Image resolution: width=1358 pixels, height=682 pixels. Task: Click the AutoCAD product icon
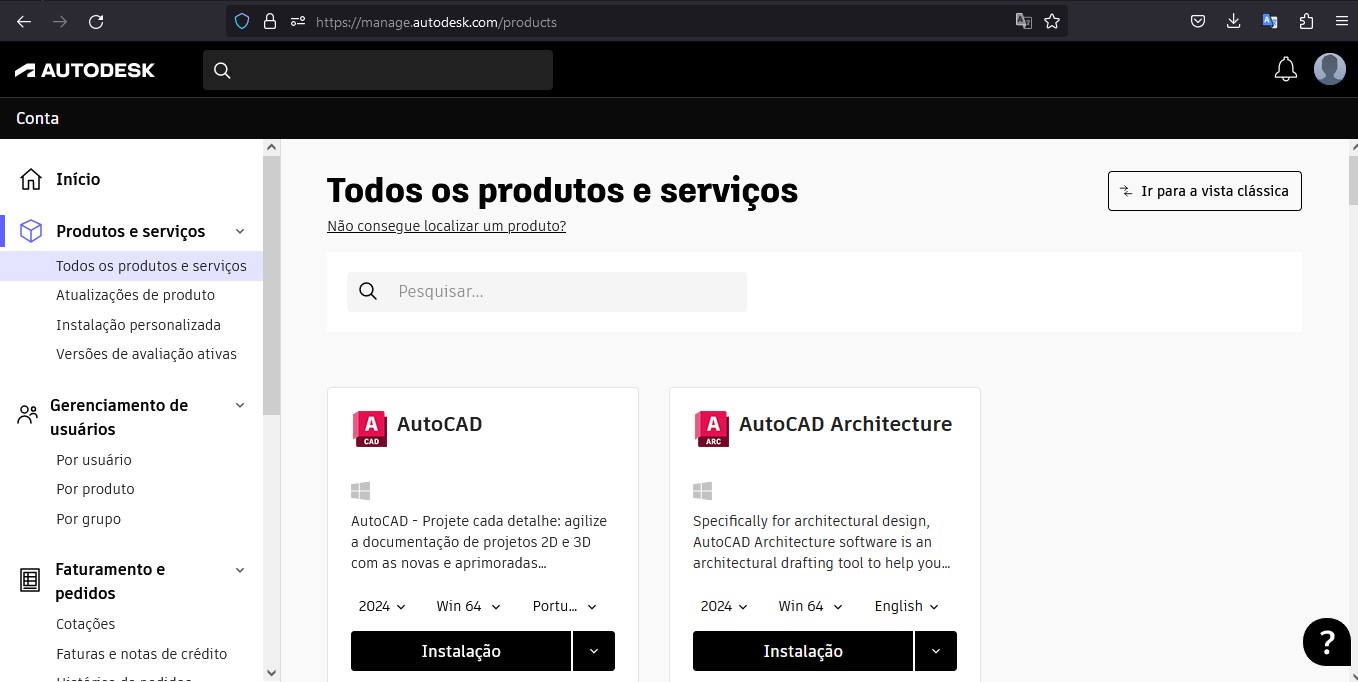click(x=369, y=428)
